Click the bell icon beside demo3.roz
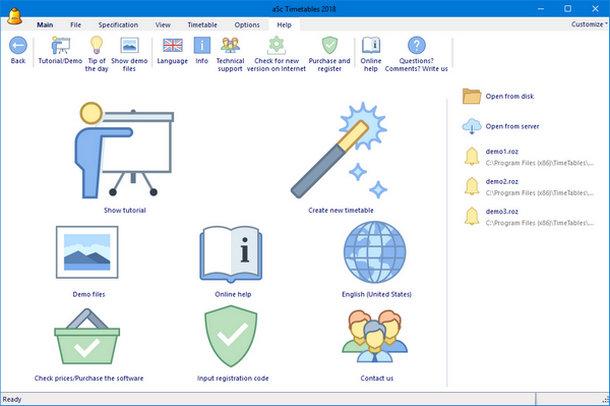Image resolution: width=610 pixels, height=406 pixels. pyautogui.click(x=472, y=216)
